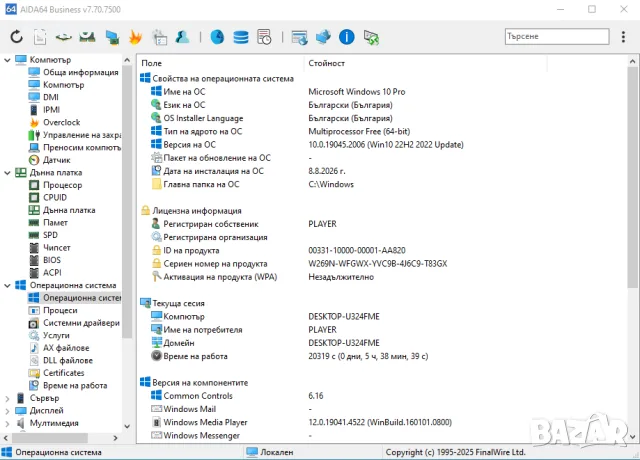Screen dimensions: 640x460
Task: Expand the Дисплей tree branch
Action: click(7, 411)
